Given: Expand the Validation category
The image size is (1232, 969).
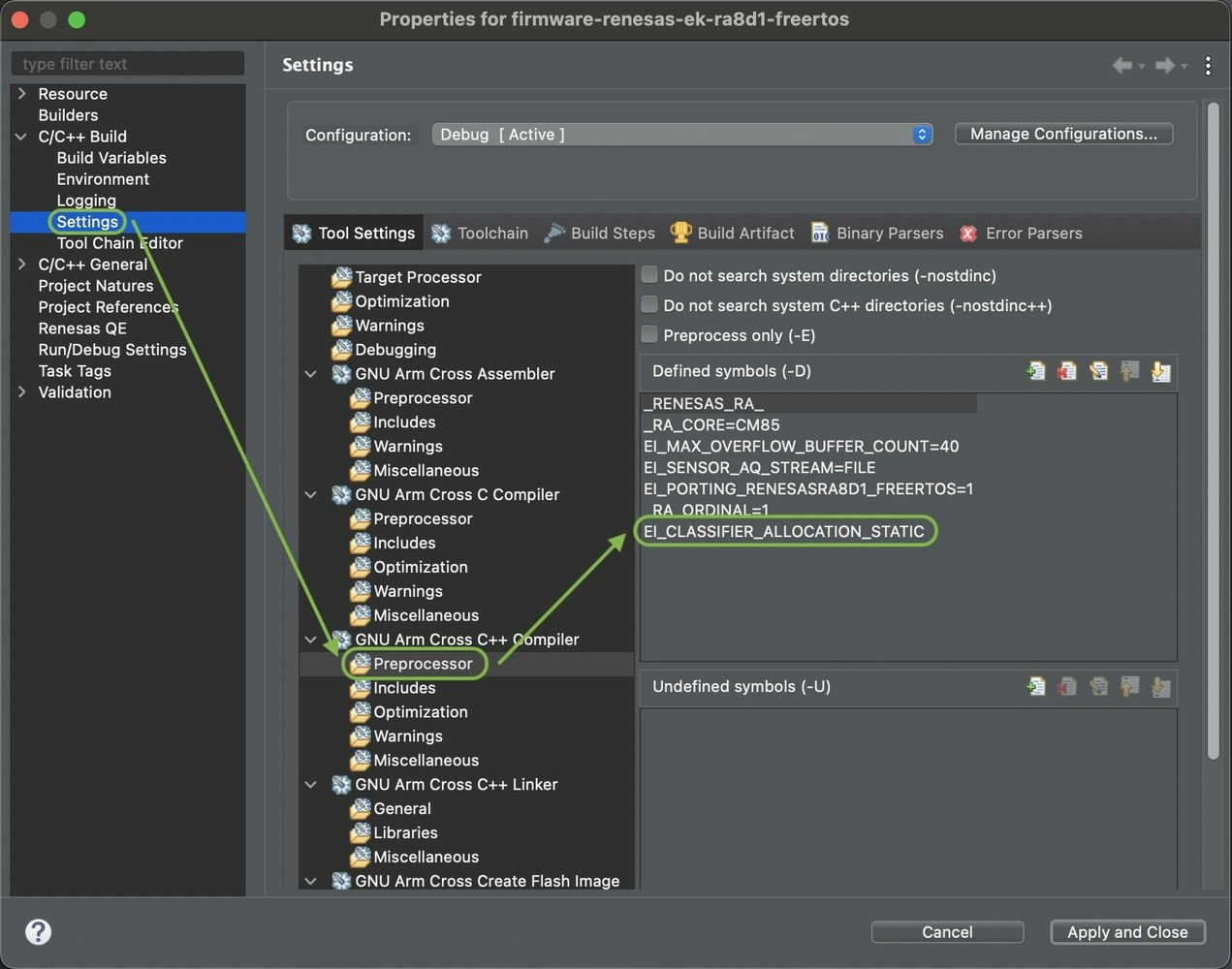Looking at the screenshot, I should click(x=21, y=392).
